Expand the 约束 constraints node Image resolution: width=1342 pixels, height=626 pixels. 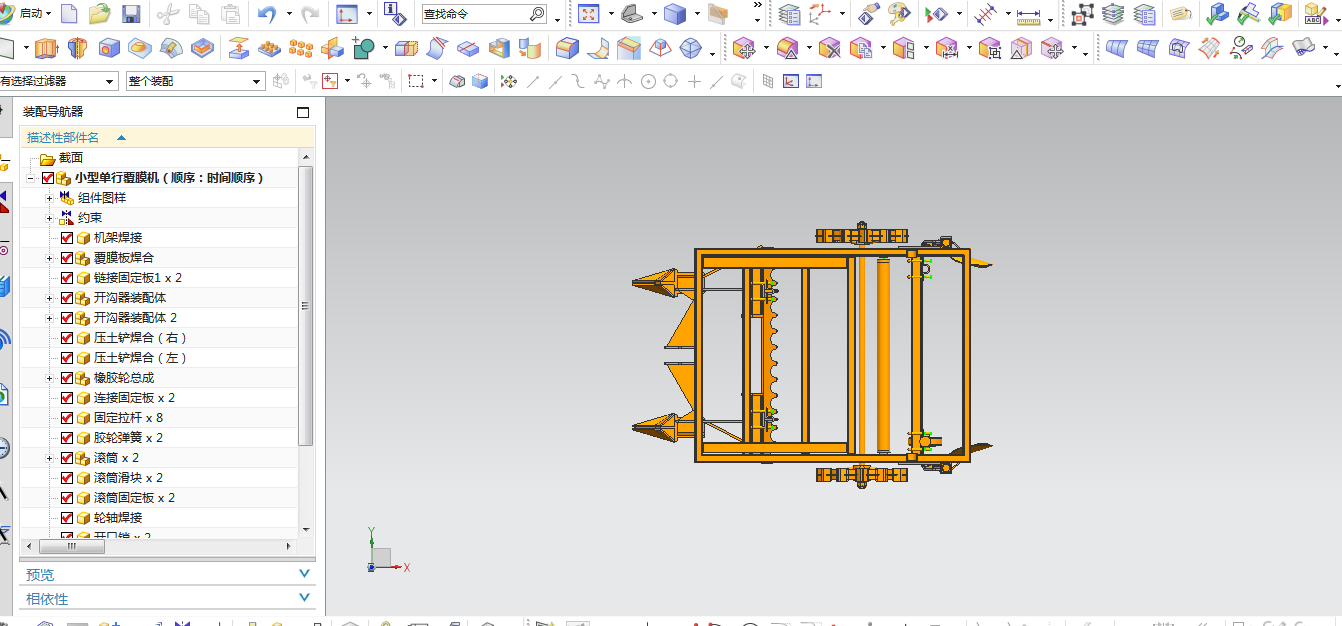point(48,218)
